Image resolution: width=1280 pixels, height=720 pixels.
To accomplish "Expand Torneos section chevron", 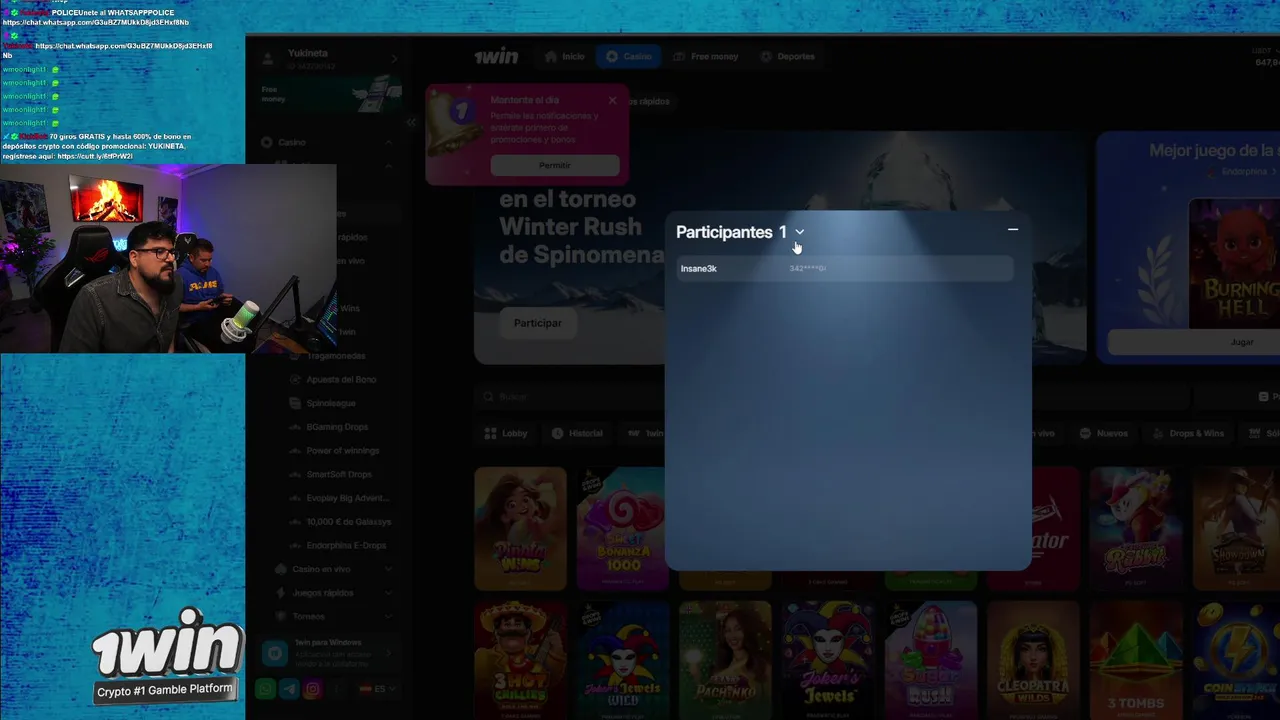I will (389, 617).
